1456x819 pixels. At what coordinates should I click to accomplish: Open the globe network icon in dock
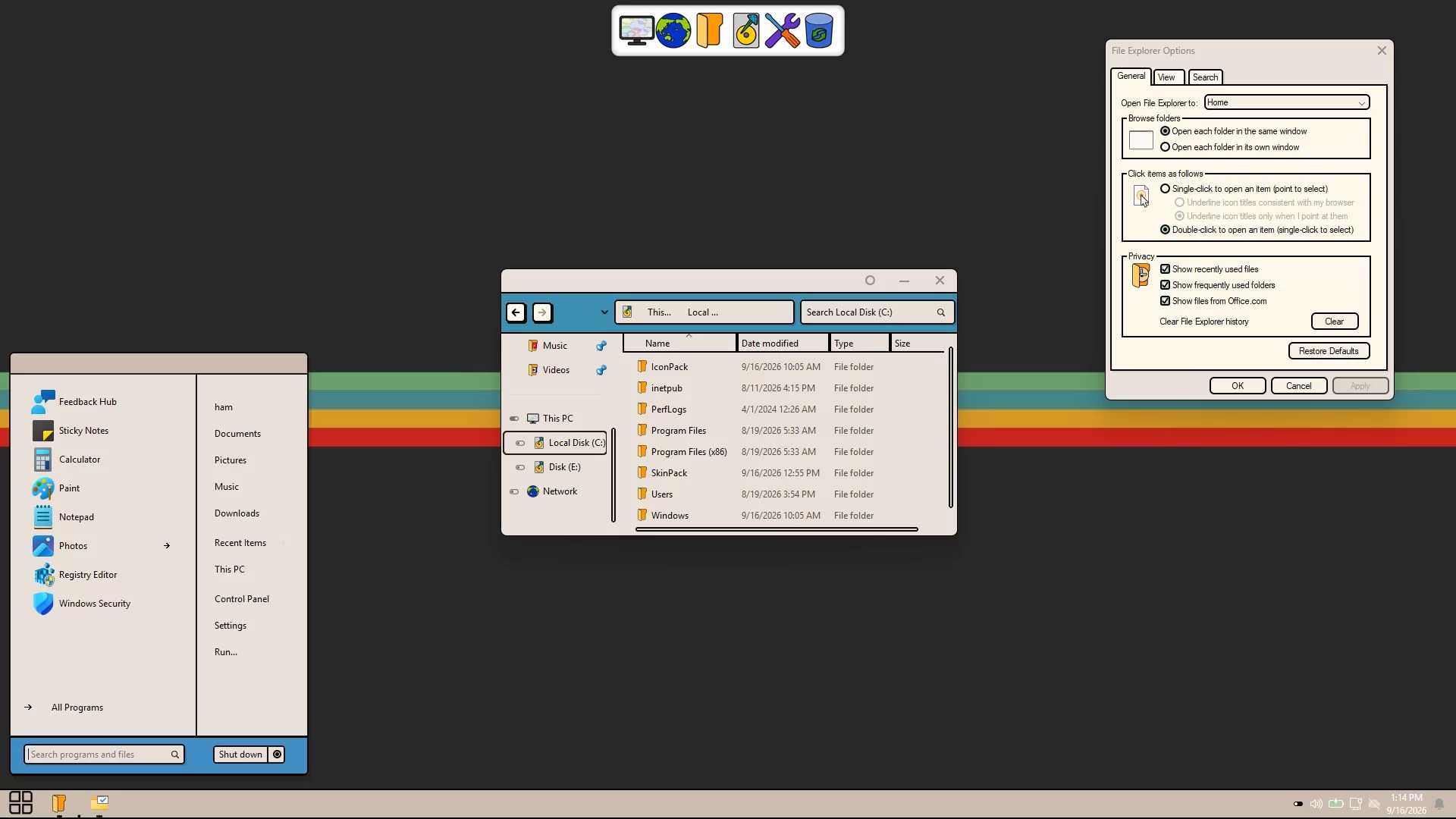pos(673,31)
